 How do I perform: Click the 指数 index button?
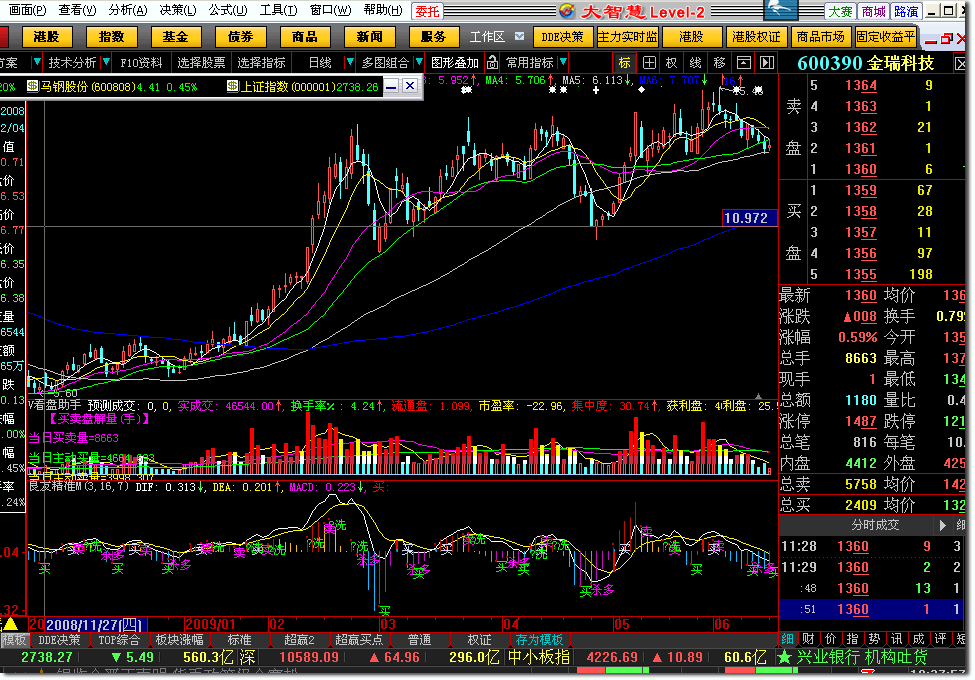tap(111, 37)
